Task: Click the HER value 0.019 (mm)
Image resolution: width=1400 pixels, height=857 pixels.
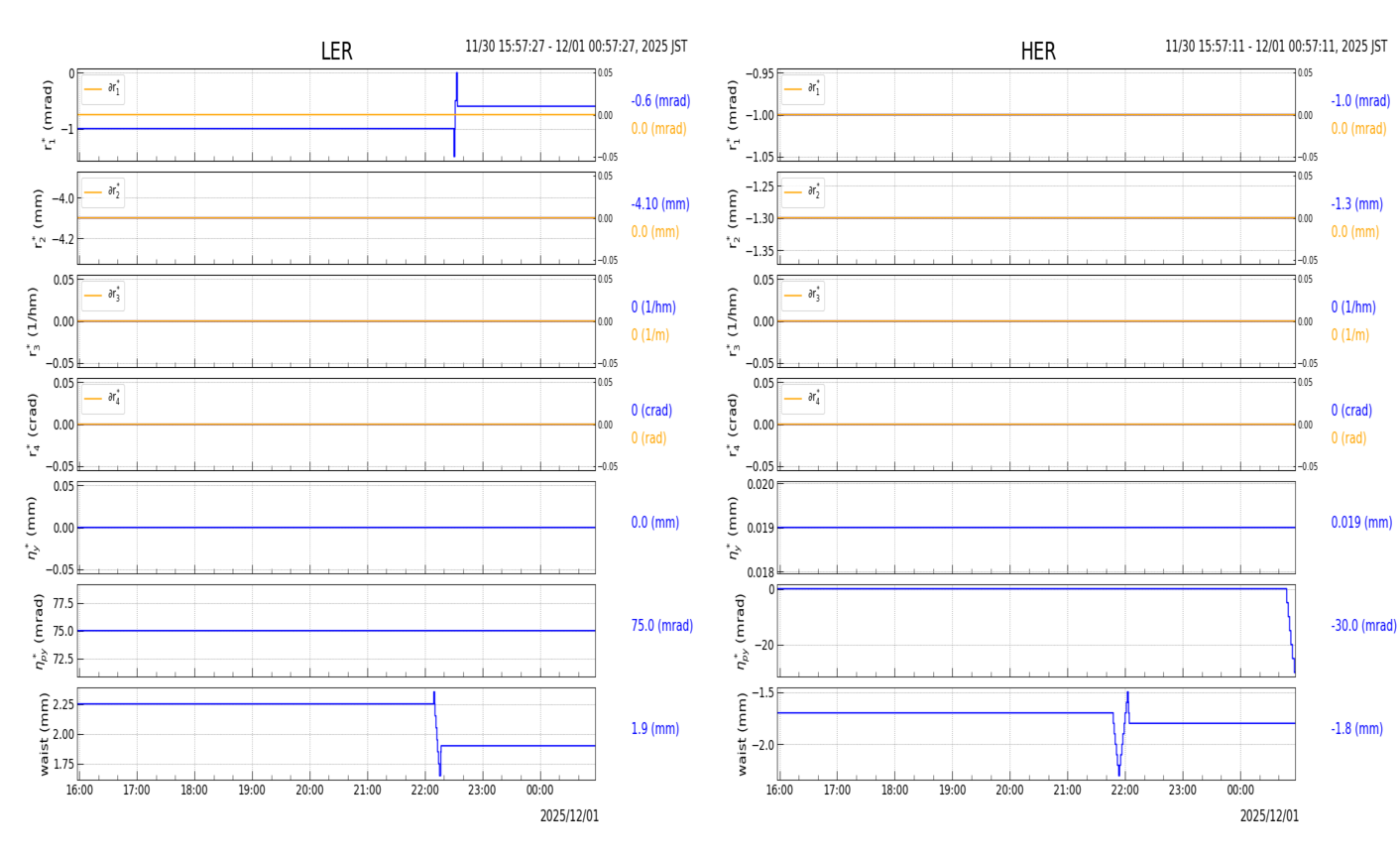Action: [x=1361, y=523]
